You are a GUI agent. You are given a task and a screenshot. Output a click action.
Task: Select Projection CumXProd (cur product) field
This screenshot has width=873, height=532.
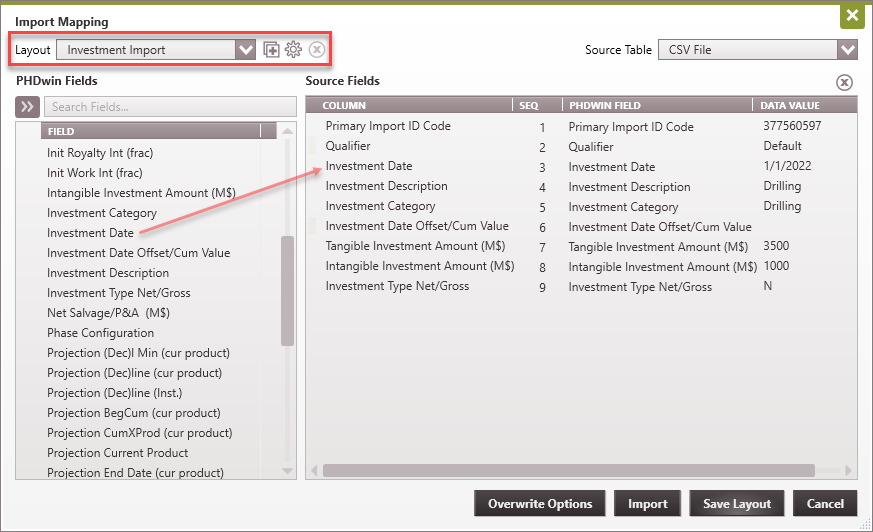(x=140, y=433)
